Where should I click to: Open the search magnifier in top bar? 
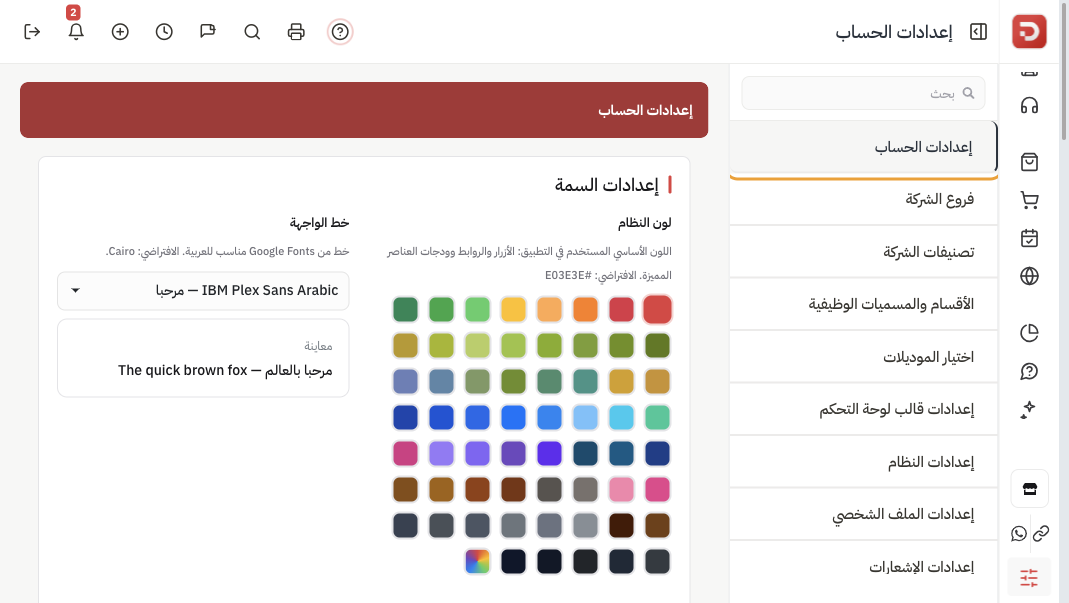click(x=252, y=32)
